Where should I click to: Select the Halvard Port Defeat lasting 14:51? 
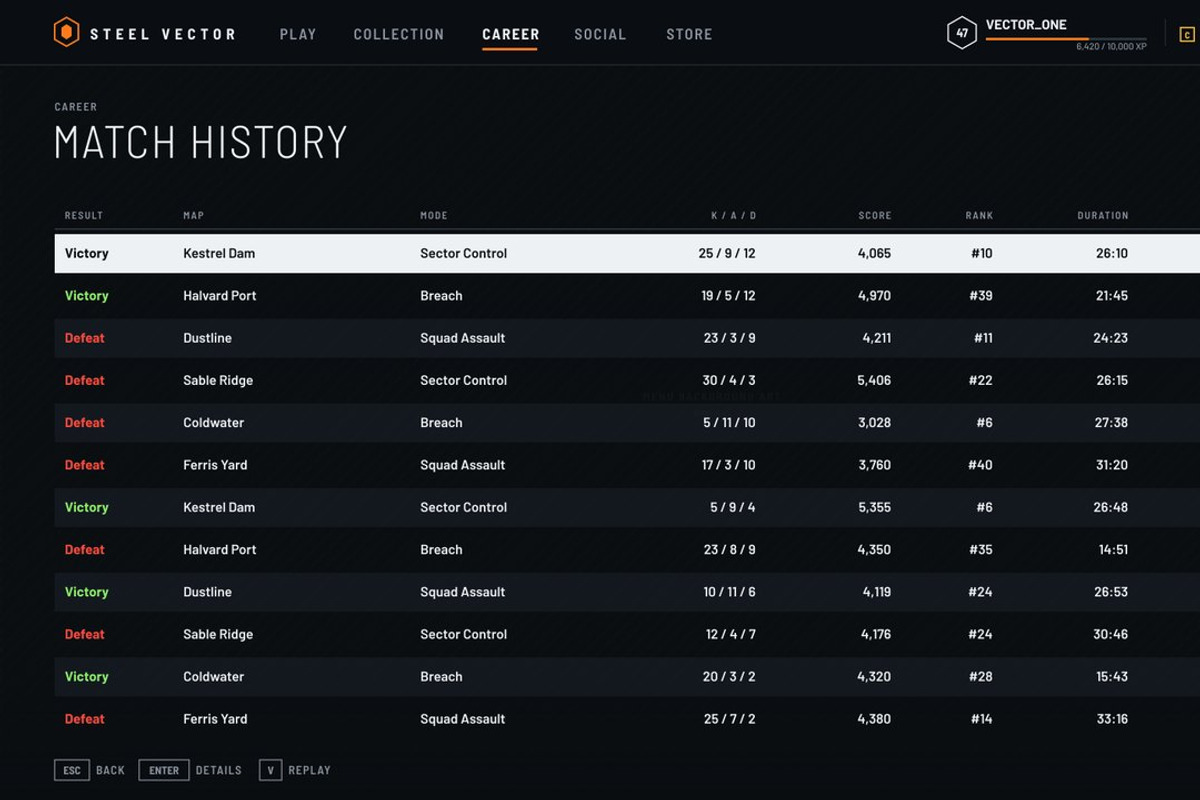pyautogui.click(x=627, y=550)
